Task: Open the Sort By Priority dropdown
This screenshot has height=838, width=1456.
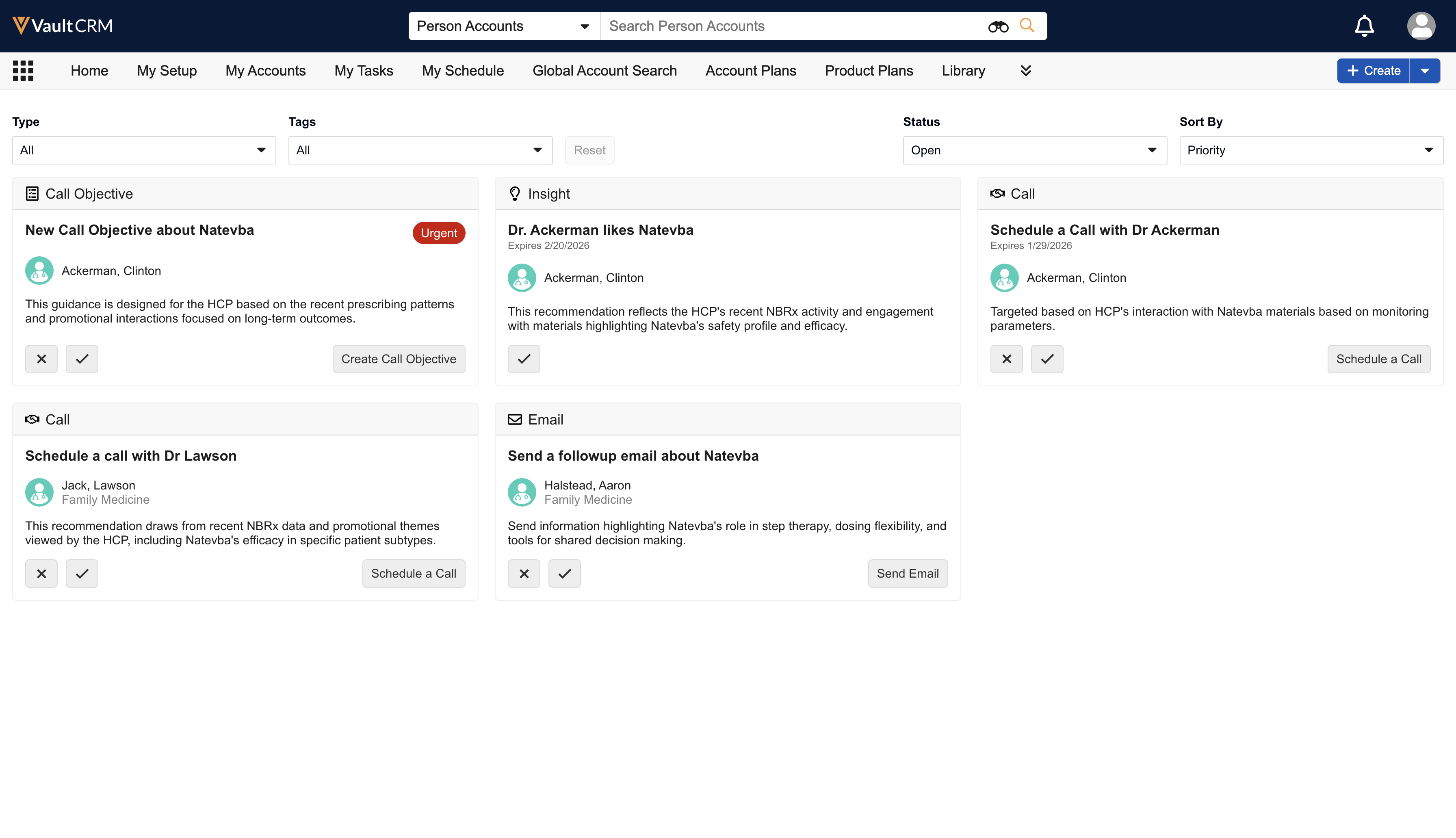Action: pos(1311,150)
